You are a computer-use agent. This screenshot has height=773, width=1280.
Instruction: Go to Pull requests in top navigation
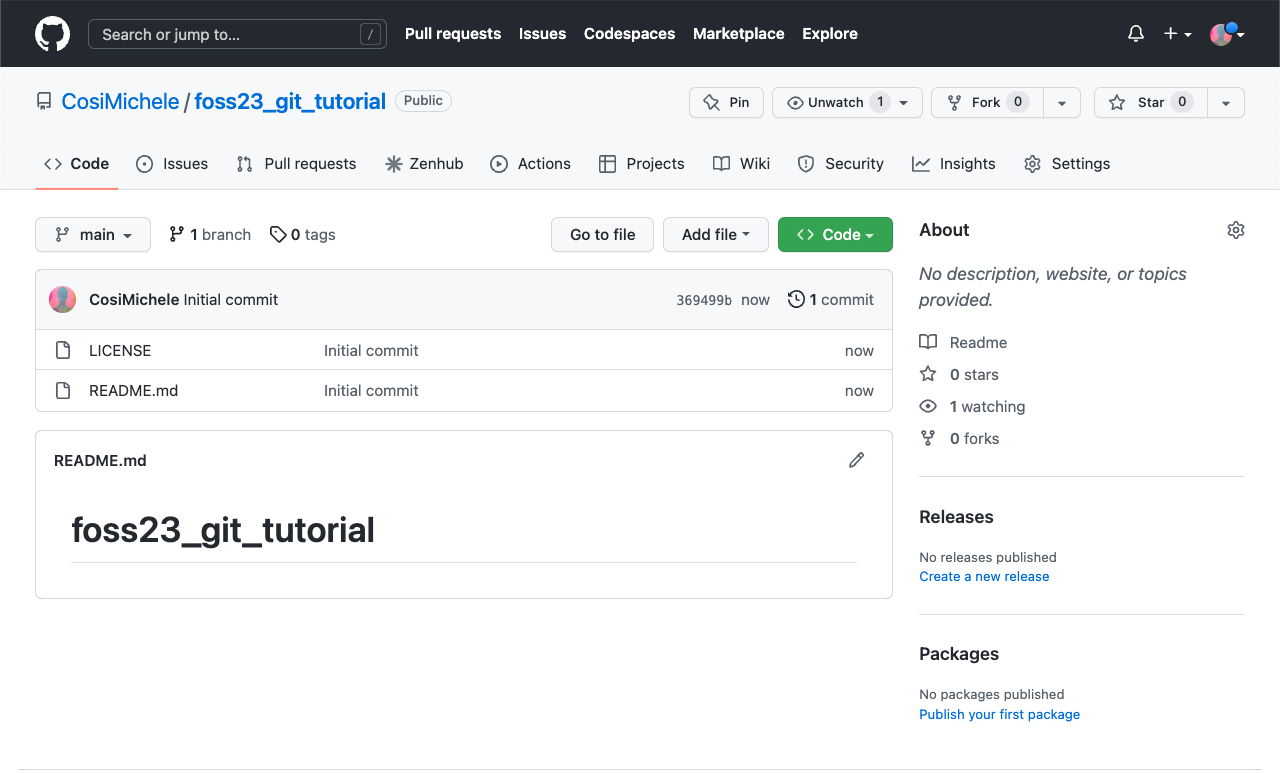pyautogui.click(x=453, y=34)
